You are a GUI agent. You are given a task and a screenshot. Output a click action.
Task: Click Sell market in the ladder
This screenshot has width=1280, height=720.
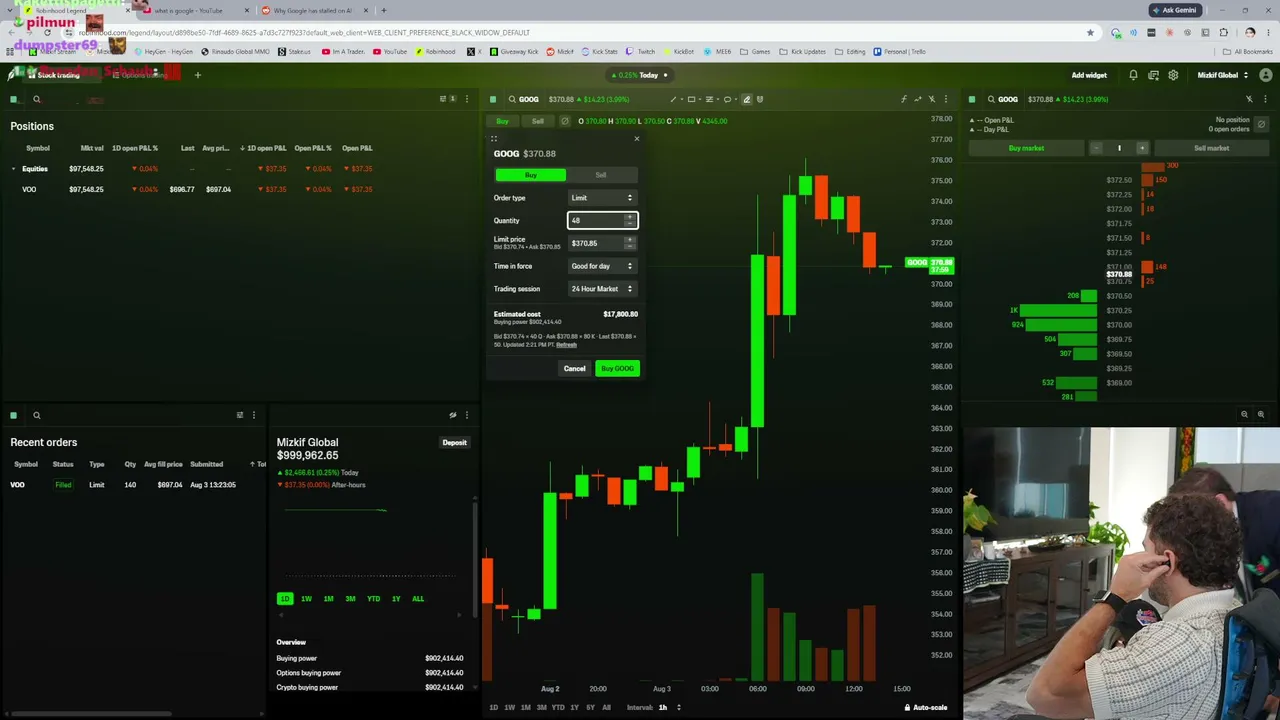[x=1211, y=148]
